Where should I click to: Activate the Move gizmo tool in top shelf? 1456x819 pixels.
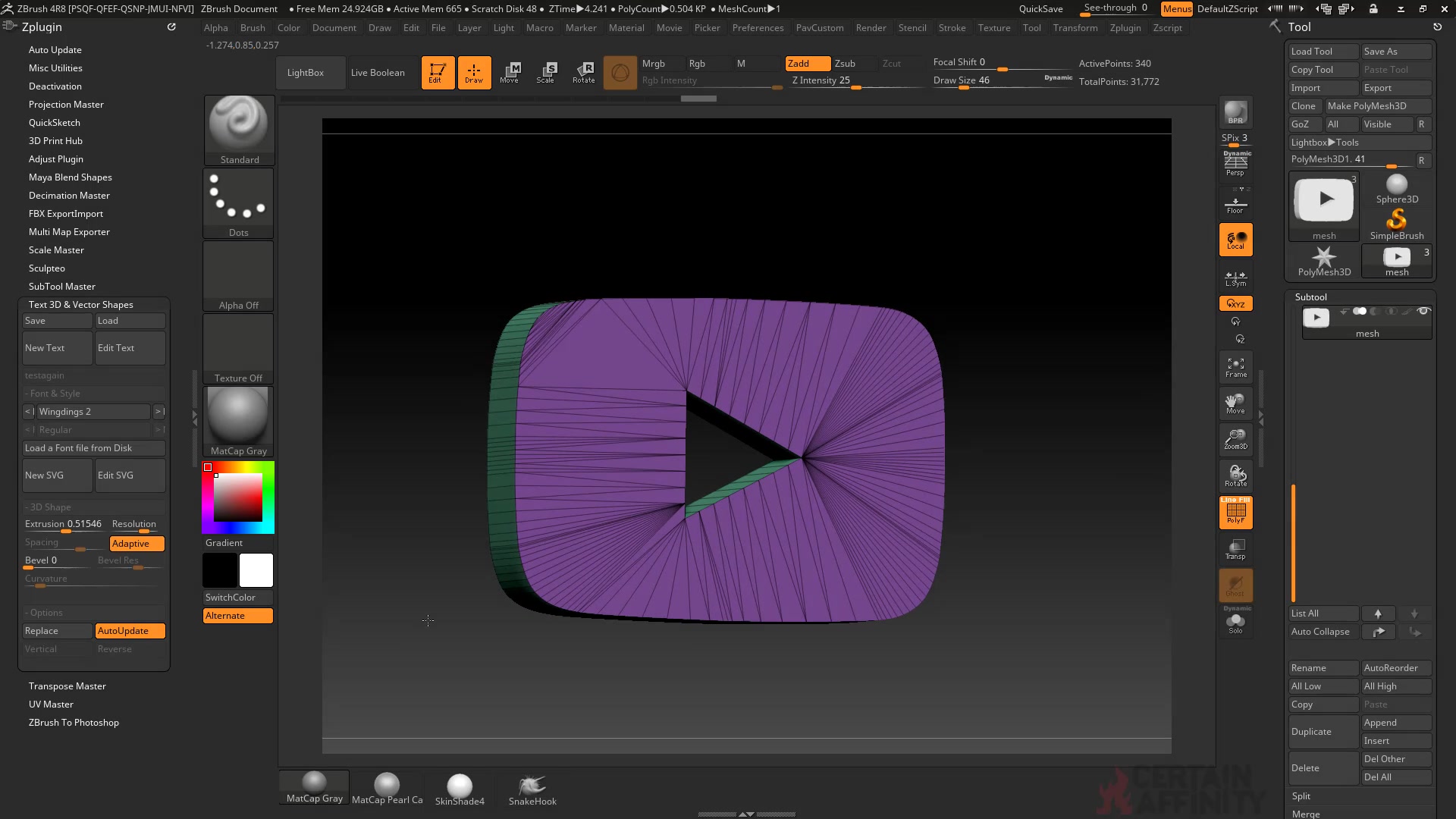coord(510,73)
